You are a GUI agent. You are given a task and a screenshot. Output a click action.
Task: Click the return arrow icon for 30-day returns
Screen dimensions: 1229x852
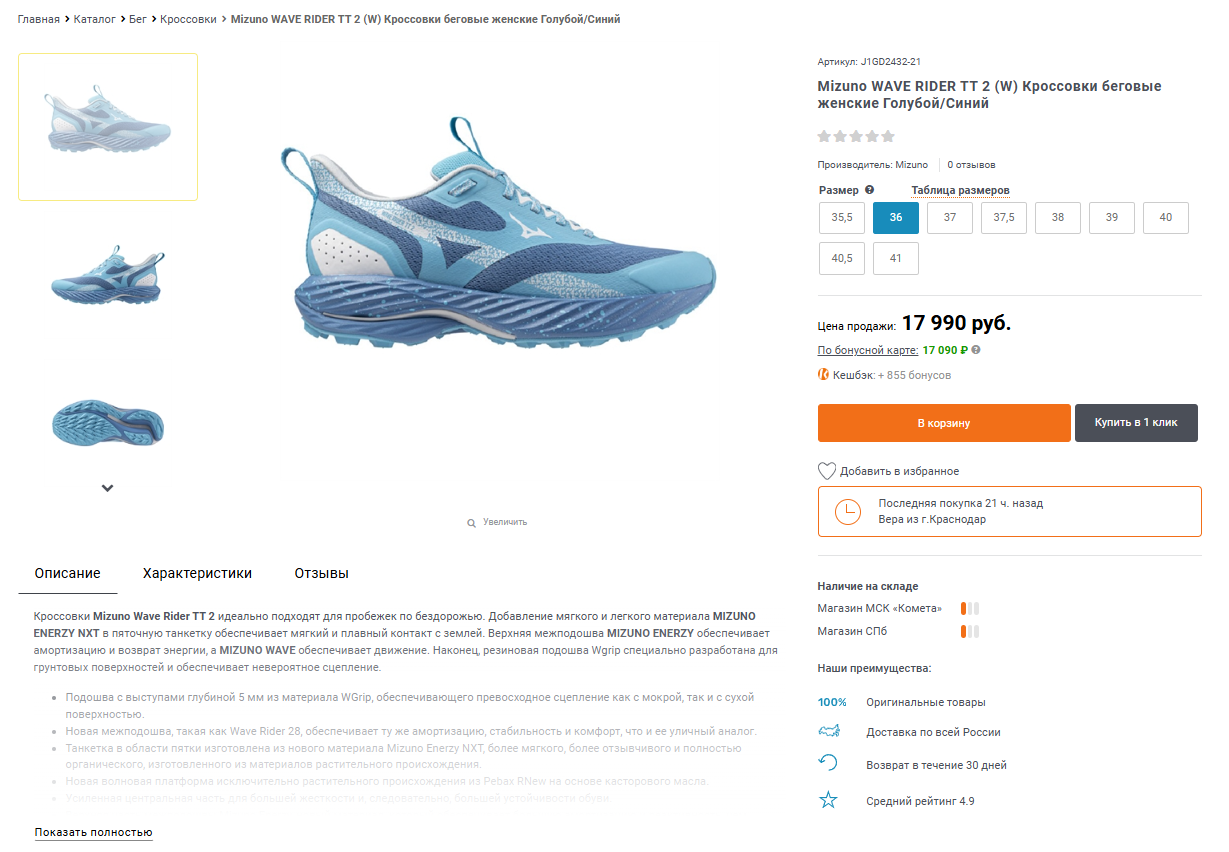pyautogui.click(x=828, y=764)
